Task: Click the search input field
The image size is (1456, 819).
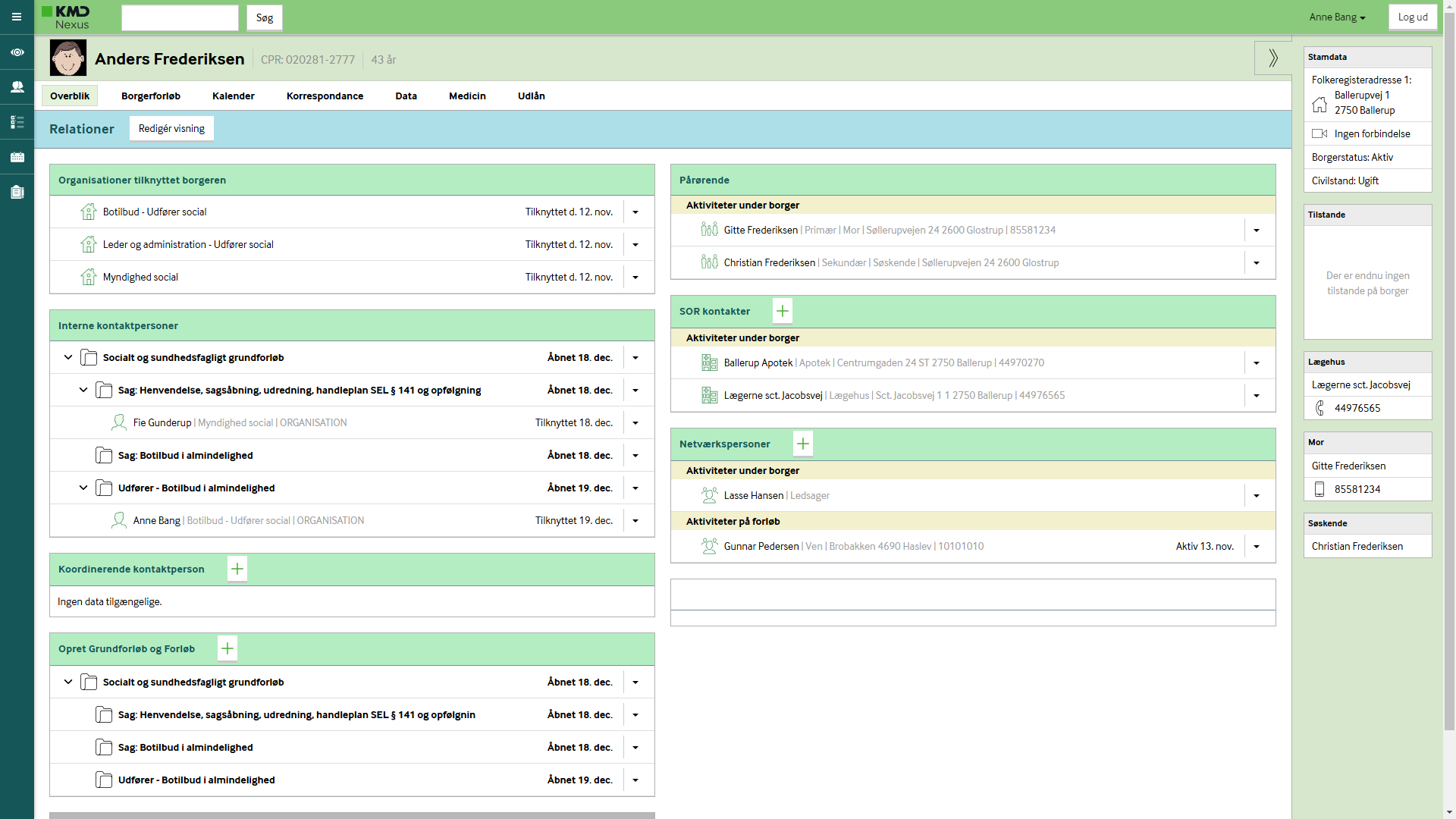Action: coord(180,17)
